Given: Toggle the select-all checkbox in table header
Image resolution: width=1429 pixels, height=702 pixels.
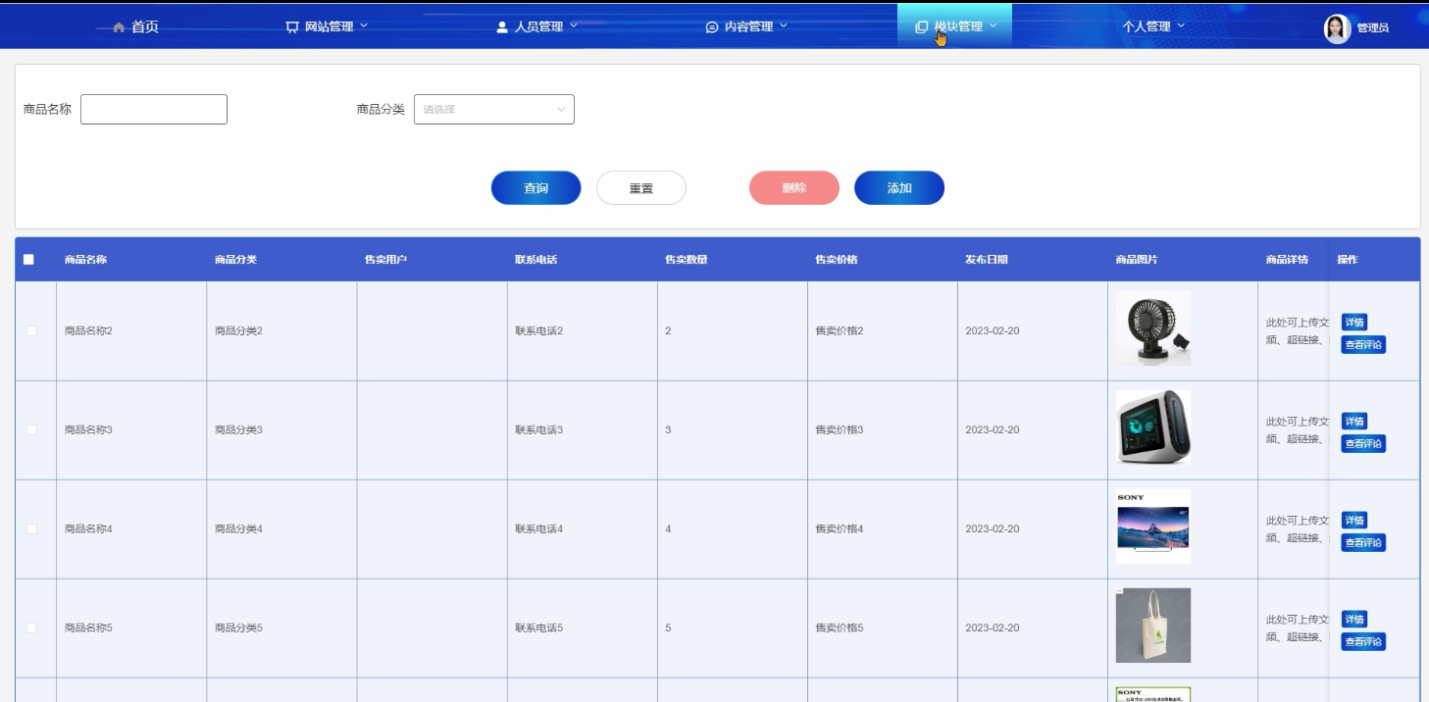Looking at the screenshot, I should [28, 259].
